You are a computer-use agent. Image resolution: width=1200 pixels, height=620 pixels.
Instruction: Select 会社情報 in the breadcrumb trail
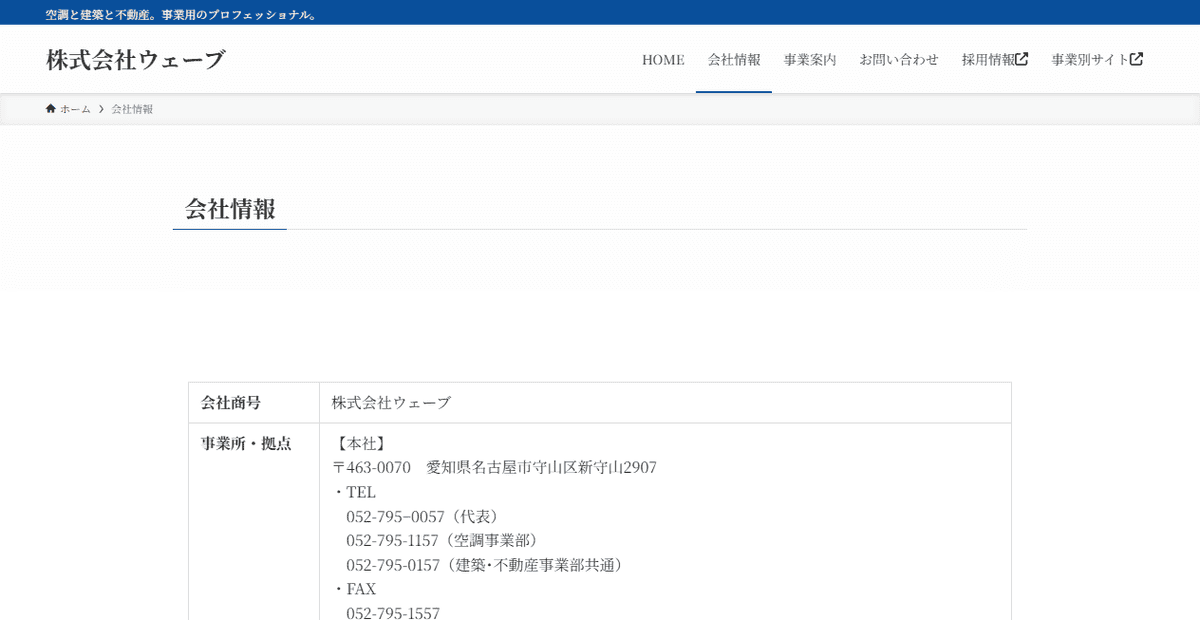(x=131, y=108)
